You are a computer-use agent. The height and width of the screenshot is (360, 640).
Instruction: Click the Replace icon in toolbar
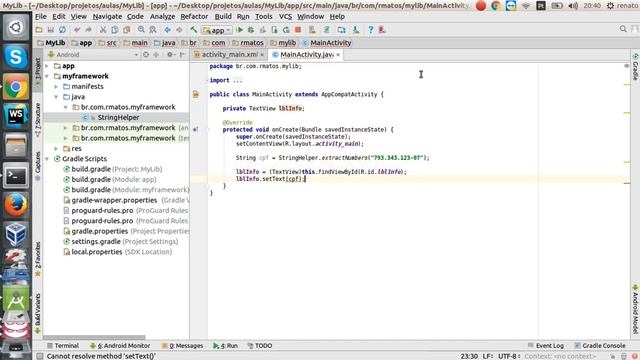153,30
